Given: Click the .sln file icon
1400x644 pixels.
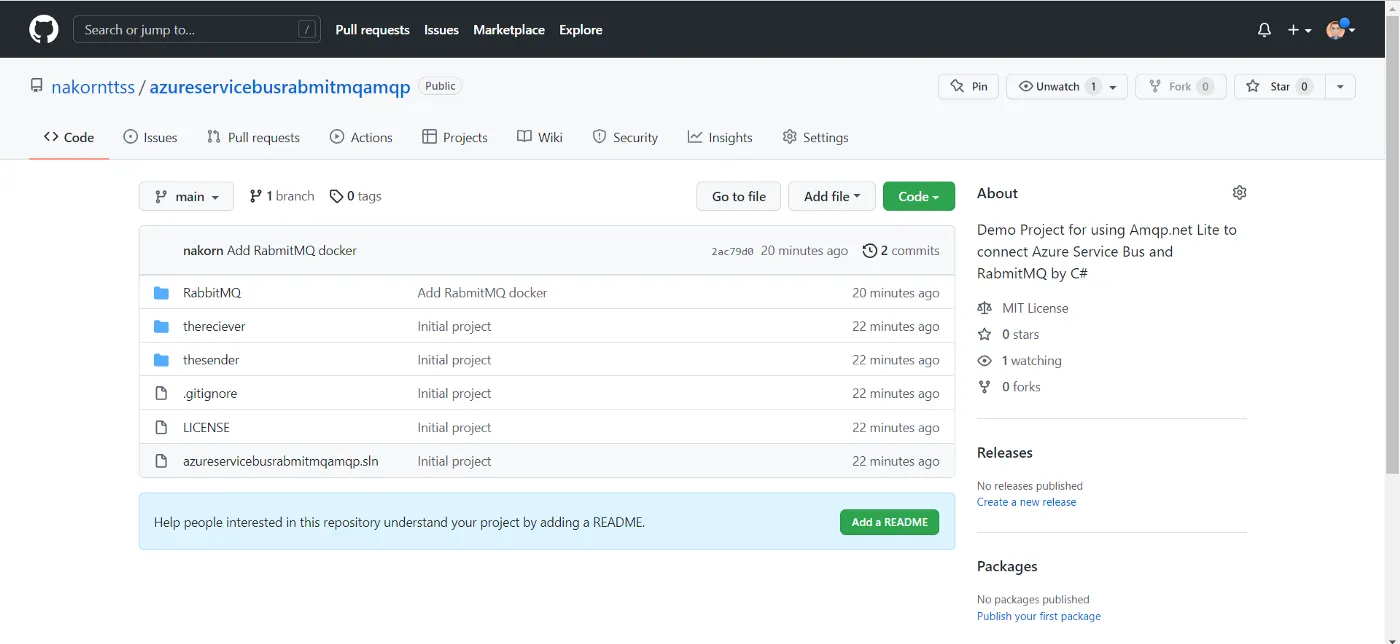Looking at the screenshot, I should pyautogui.click(x=161, y=461).
